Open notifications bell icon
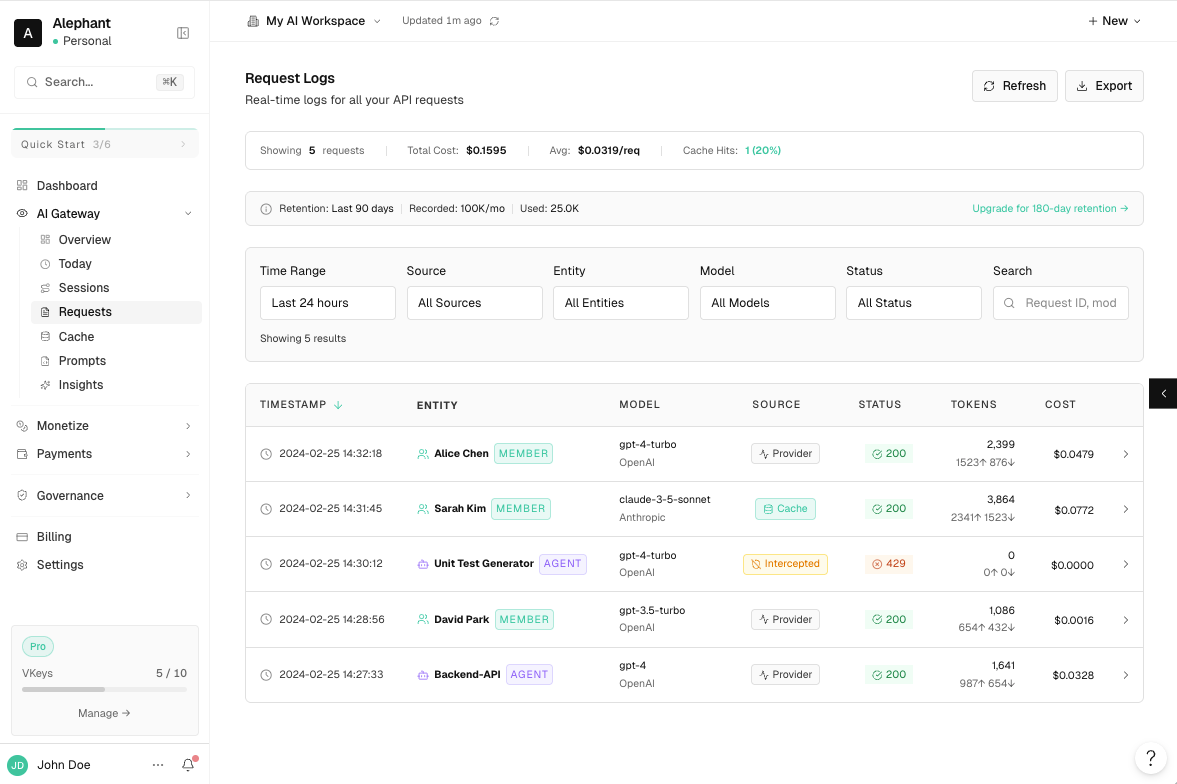 coord(188,764)
